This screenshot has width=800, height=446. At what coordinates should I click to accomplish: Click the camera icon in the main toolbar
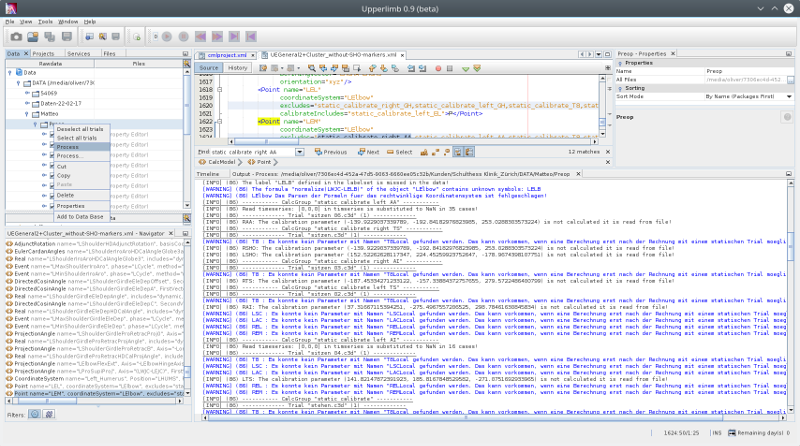pyautogui.click(x=16, y=36)
